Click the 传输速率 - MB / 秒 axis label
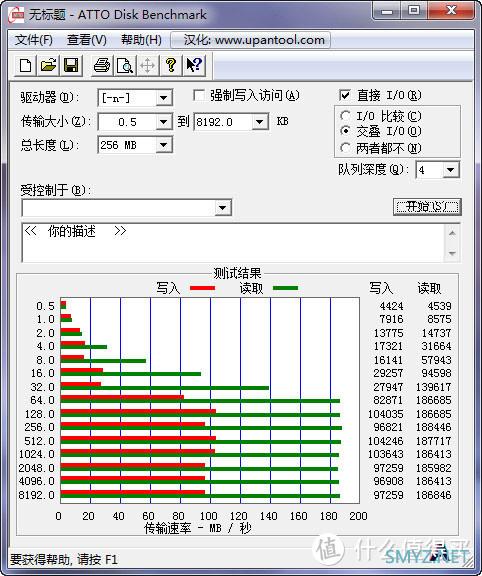The image size is (482, 576). (198, 528)
